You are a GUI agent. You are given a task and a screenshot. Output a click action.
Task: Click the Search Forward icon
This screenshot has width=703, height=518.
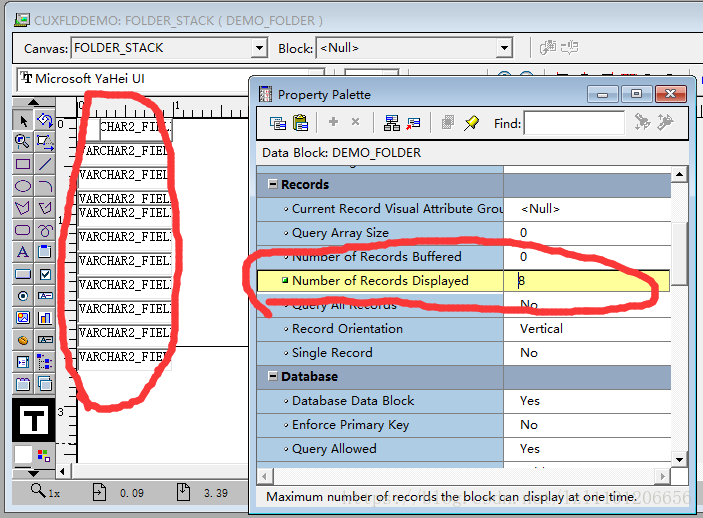click(x=642, y=122)
